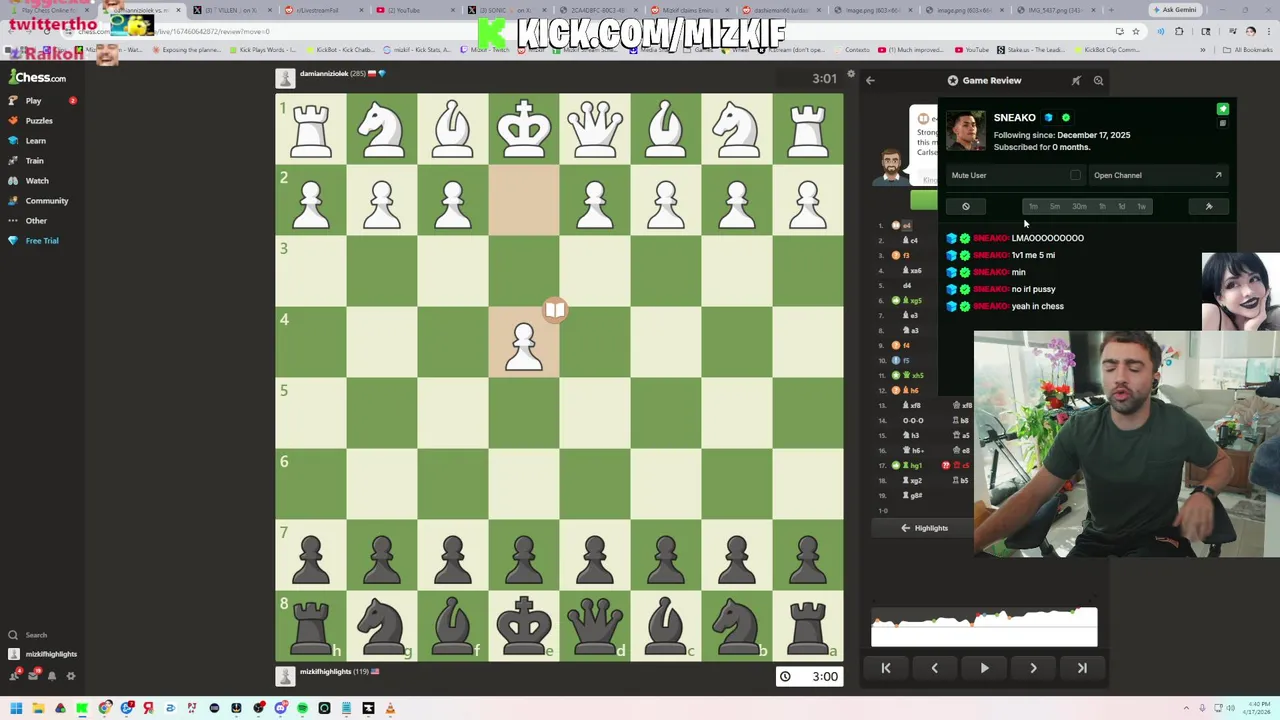
Task: Open the Play menu in Chess.com sidebar
Action: pos(32,100)
